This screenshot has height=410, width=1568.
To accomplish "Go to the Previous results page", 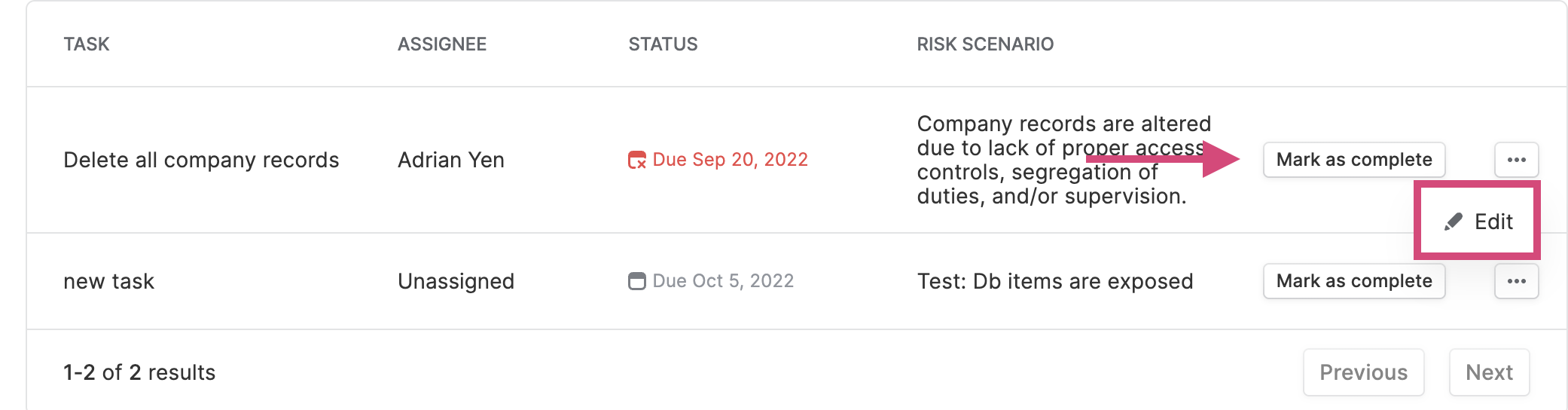I will [1364, 372].
